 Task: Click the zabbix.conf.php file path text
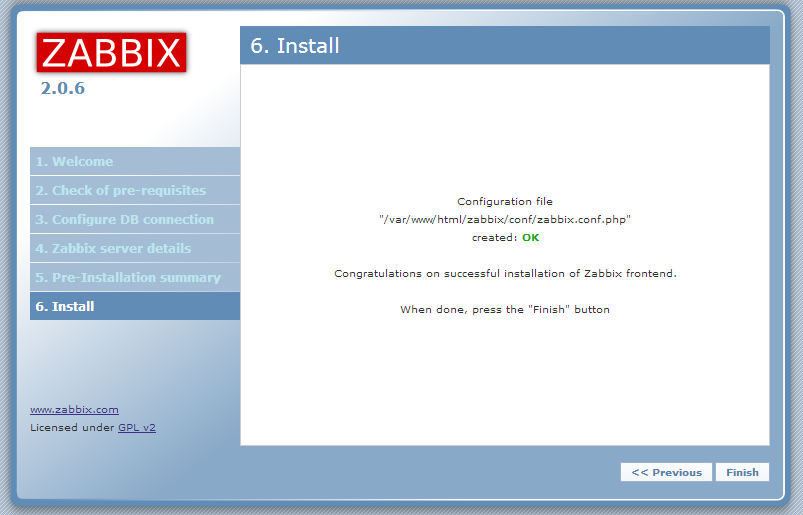pos(505,220)
